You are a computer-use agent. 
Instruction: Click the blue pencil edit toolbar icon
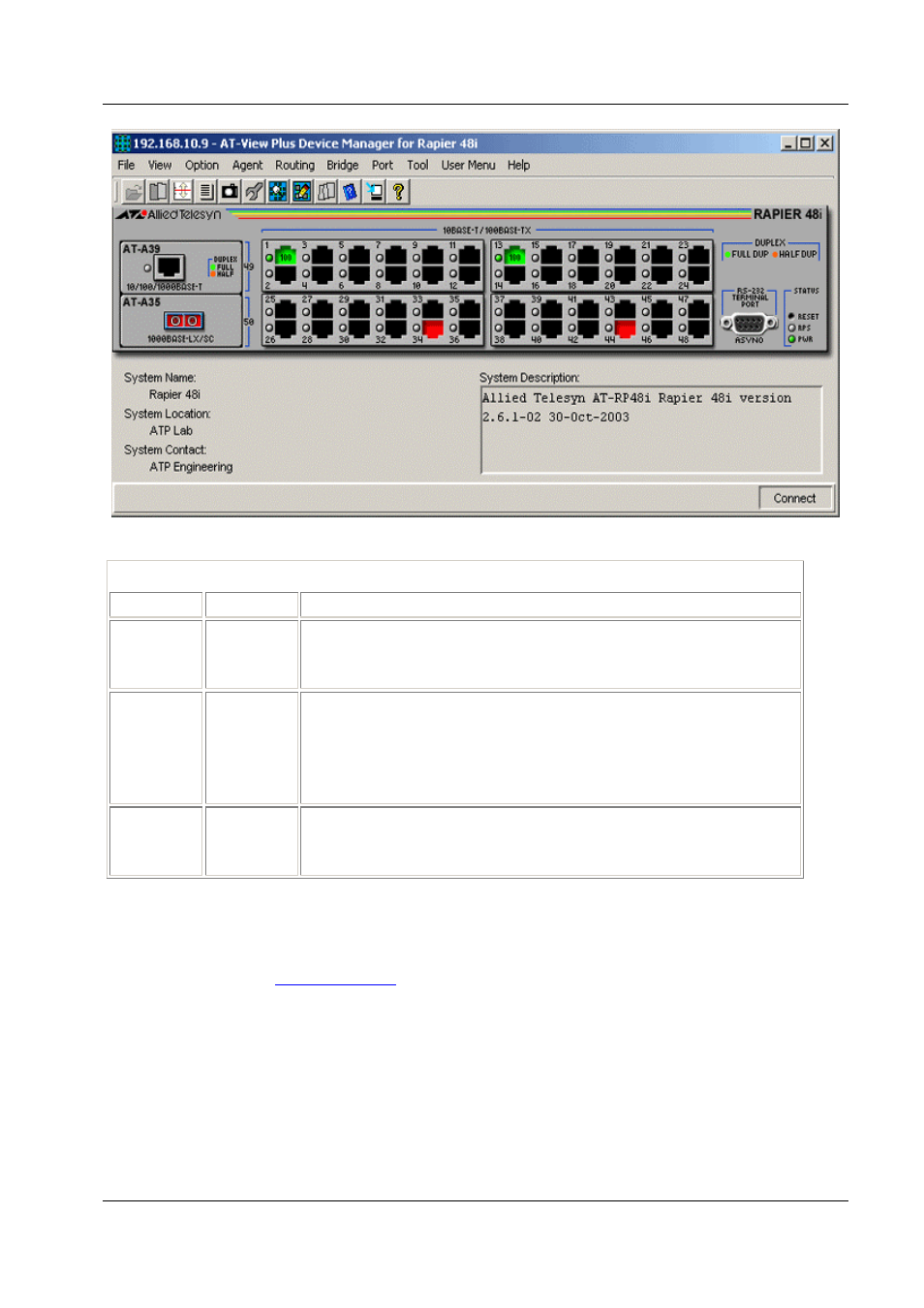coord(302,192)
